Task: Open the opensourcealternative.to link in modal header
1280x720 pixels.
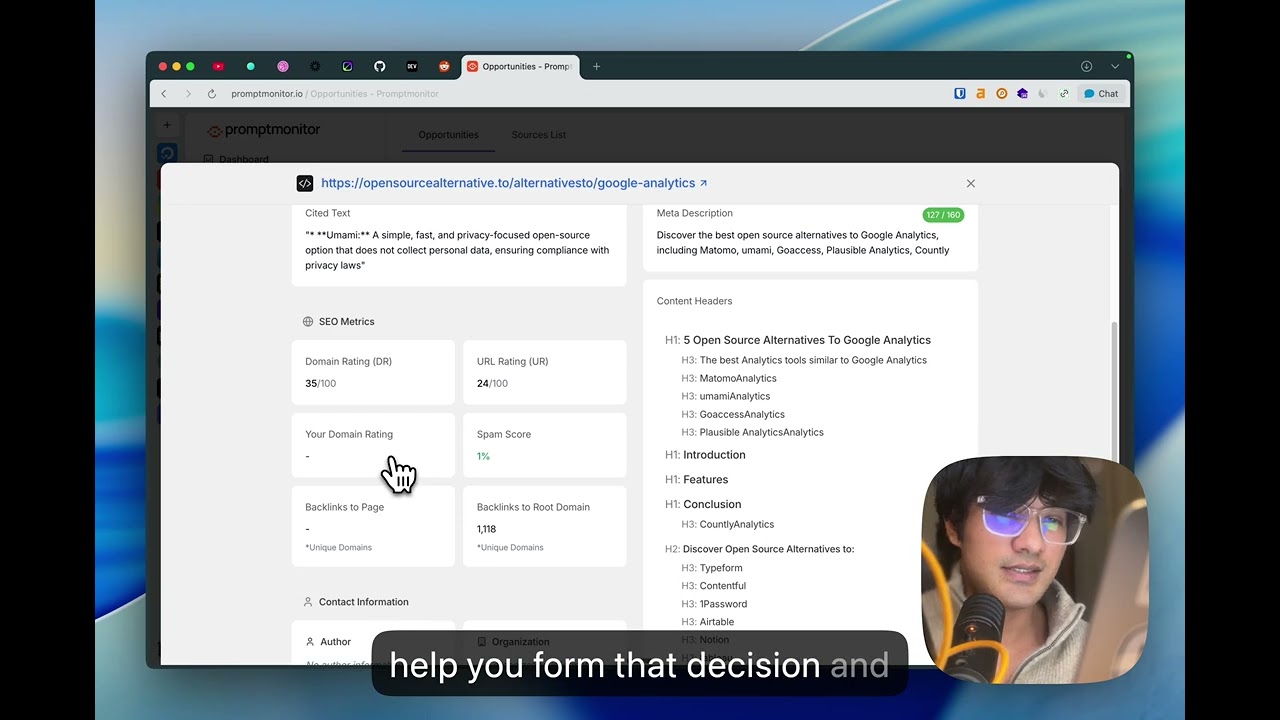Action: tap(514, 183)
